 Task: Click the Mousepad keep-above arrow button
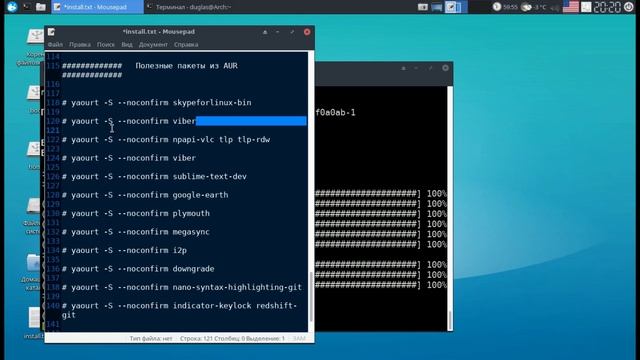(x=265, y=32)
